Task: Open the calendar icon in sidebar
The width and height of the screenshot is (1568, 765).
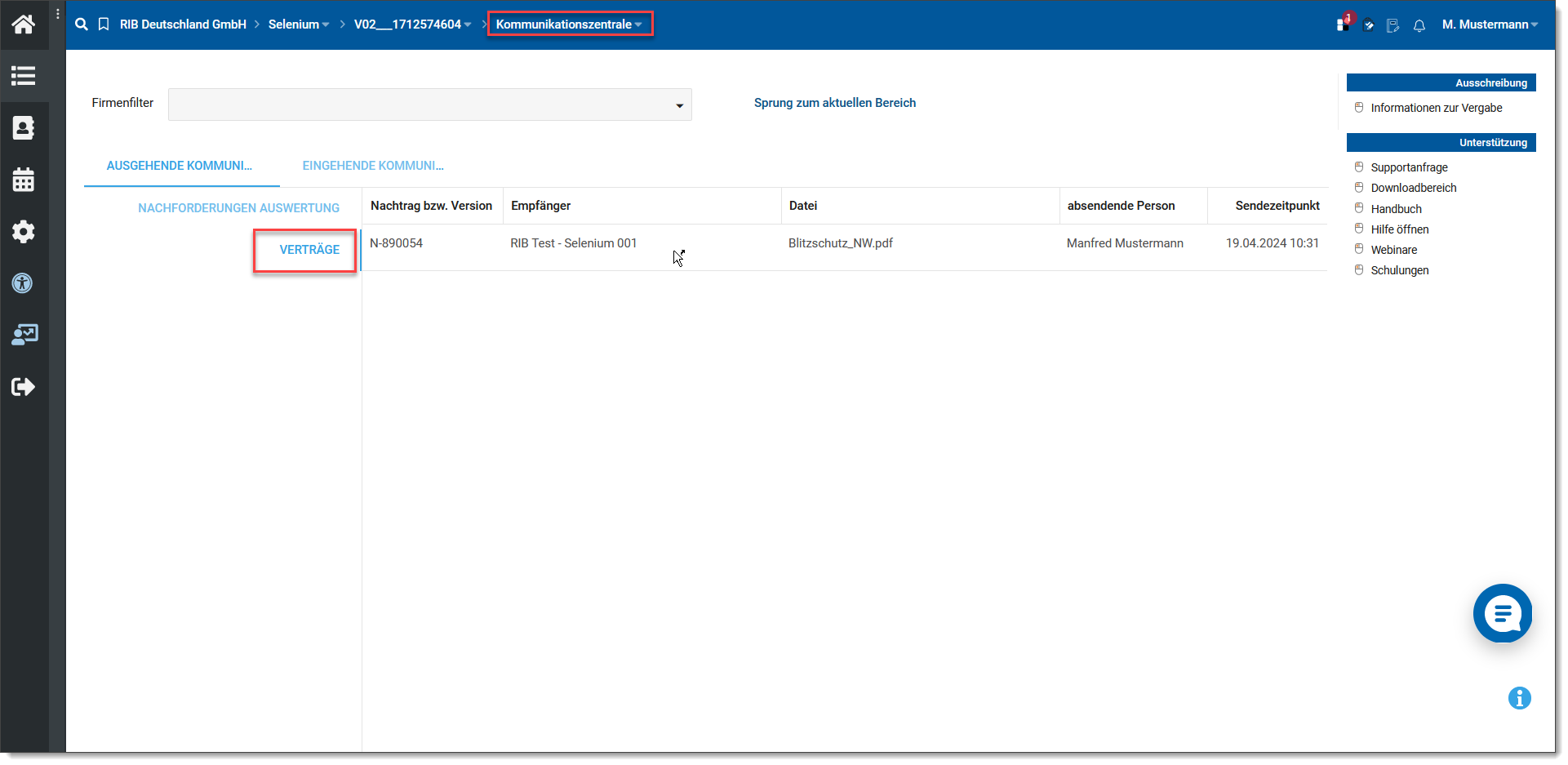Action: pyautogui.click(x=24, y=180)
